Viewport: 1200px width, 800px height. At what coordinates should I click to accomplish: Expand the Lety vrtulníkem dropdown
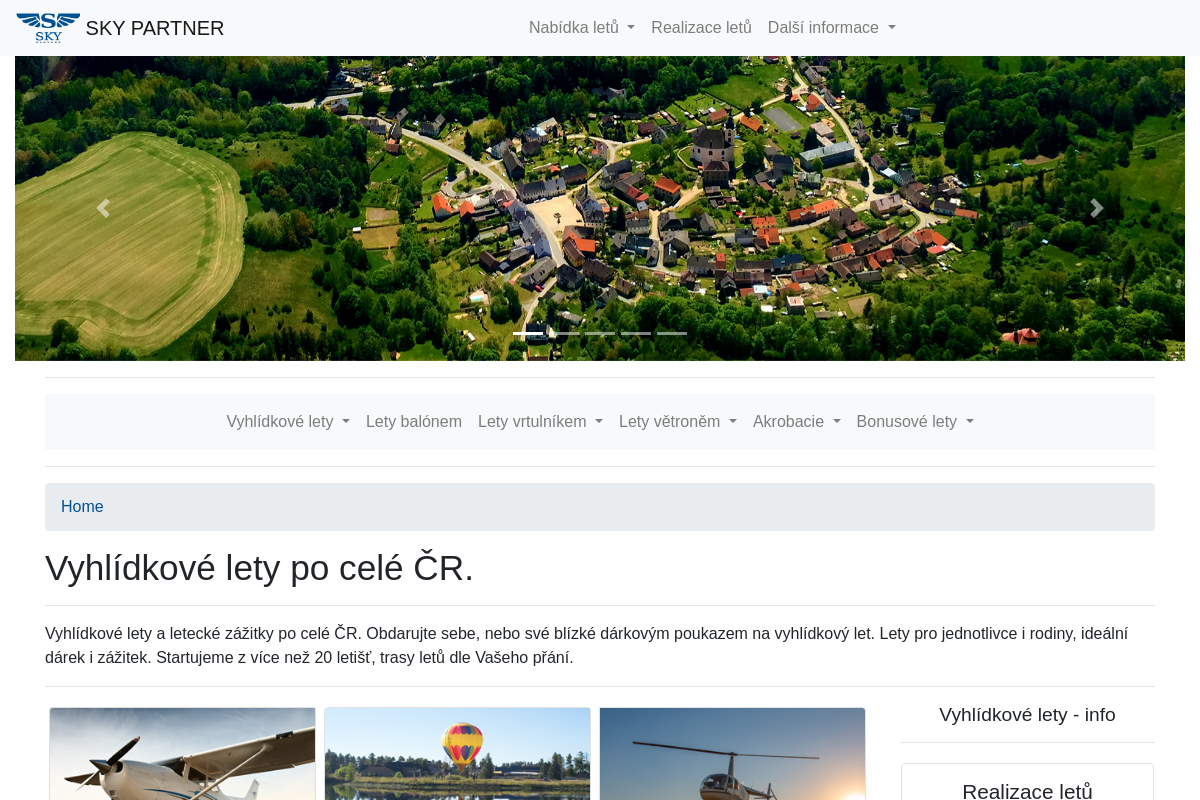540,421
